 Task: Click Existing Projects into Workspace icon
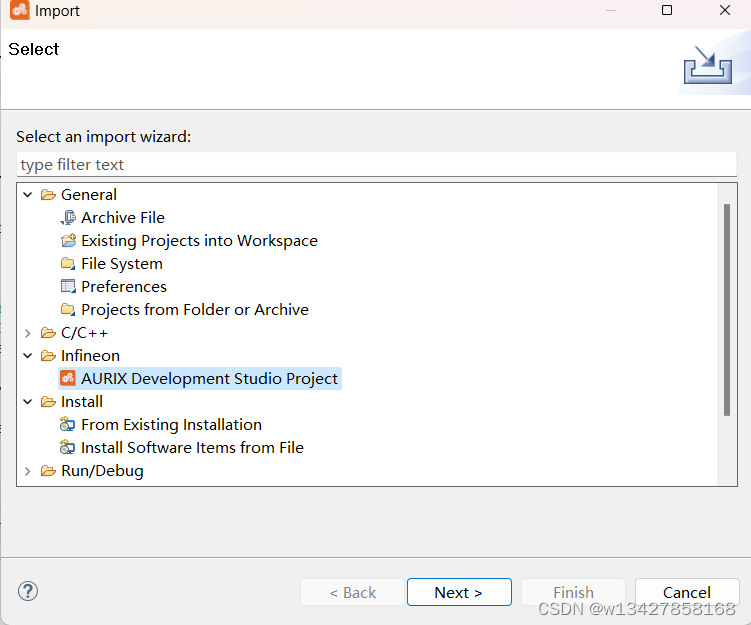coord(68,240)
